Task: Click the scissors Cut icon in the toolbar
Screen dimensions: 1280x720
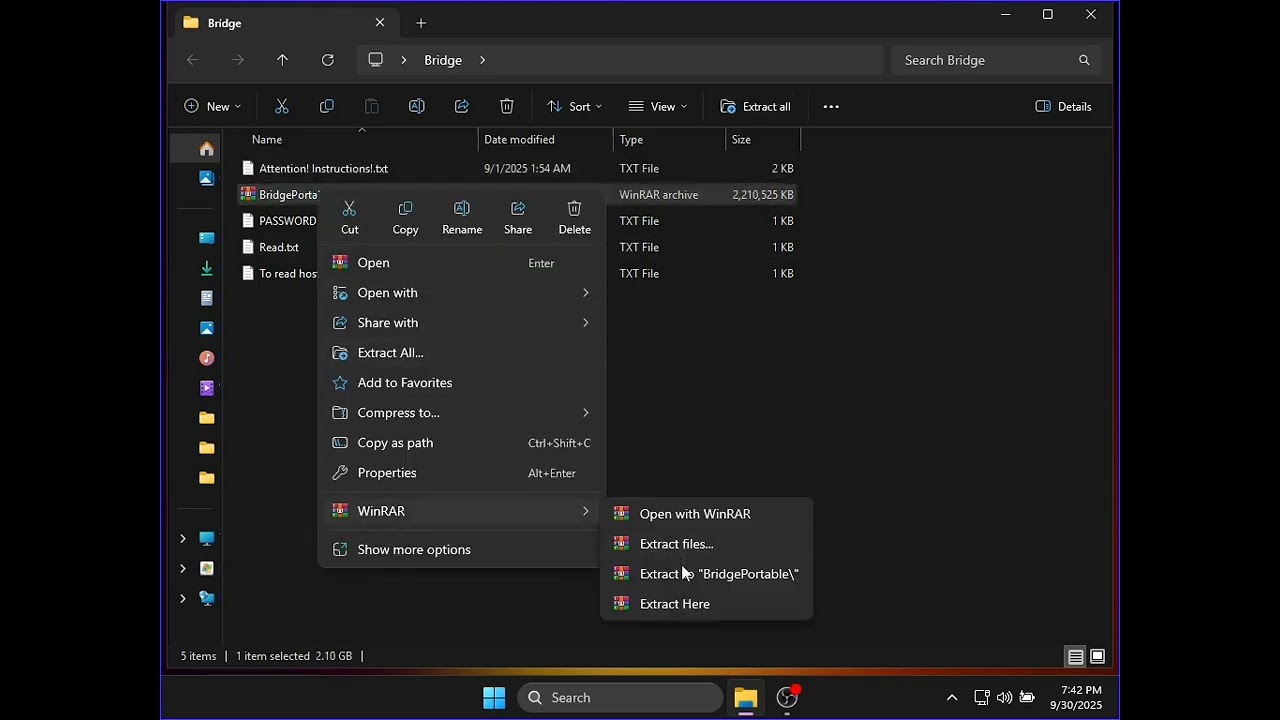Action: point(282,106)
